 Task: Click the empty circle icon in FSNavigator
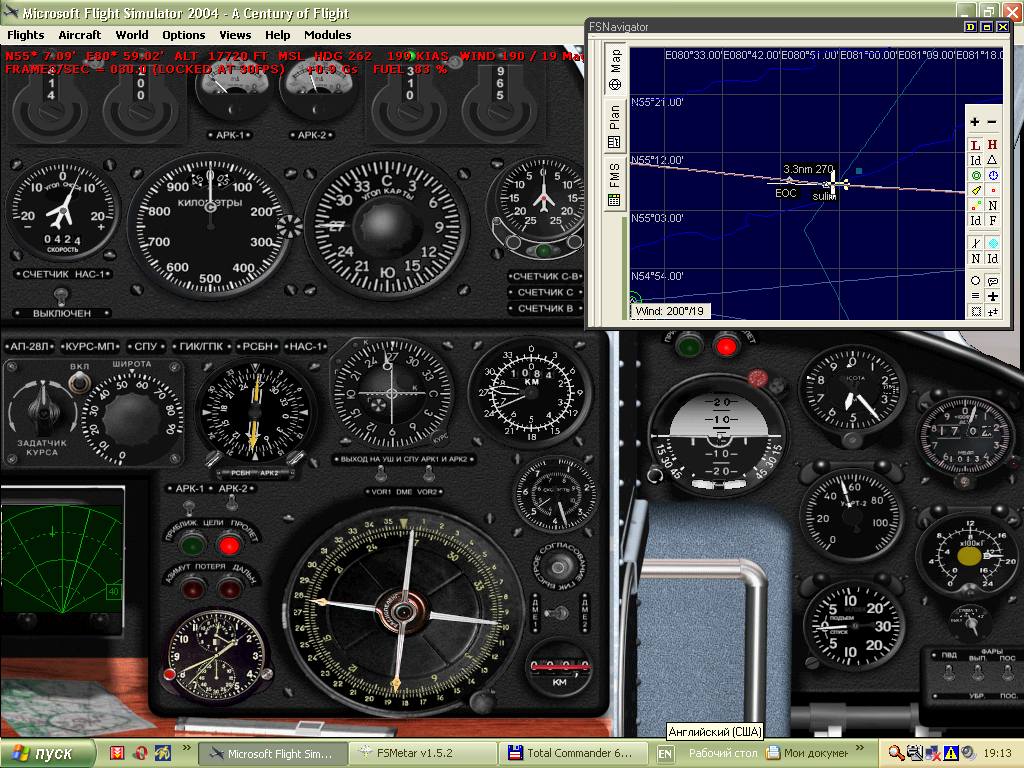pyautogui.click(x=976, y=281)
